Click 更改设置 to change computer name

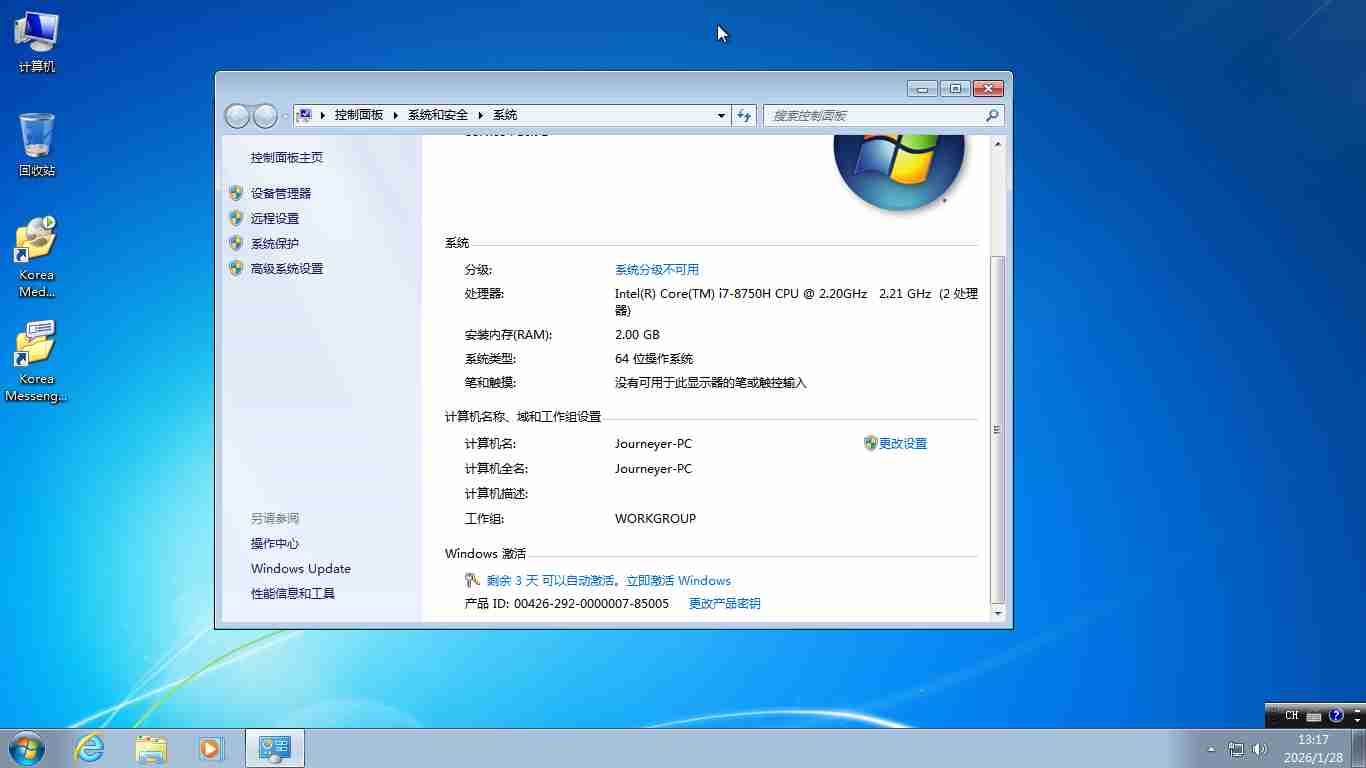902,443
